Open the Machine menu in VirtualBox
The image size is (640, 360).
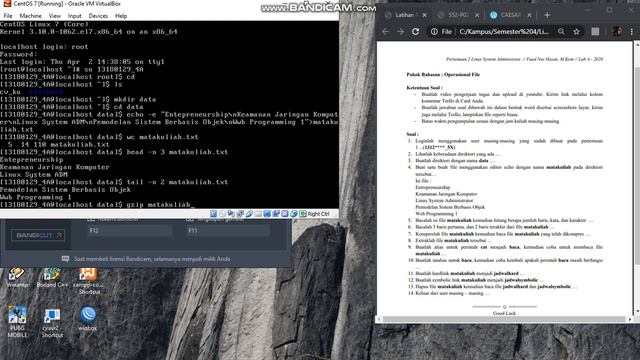31,16
